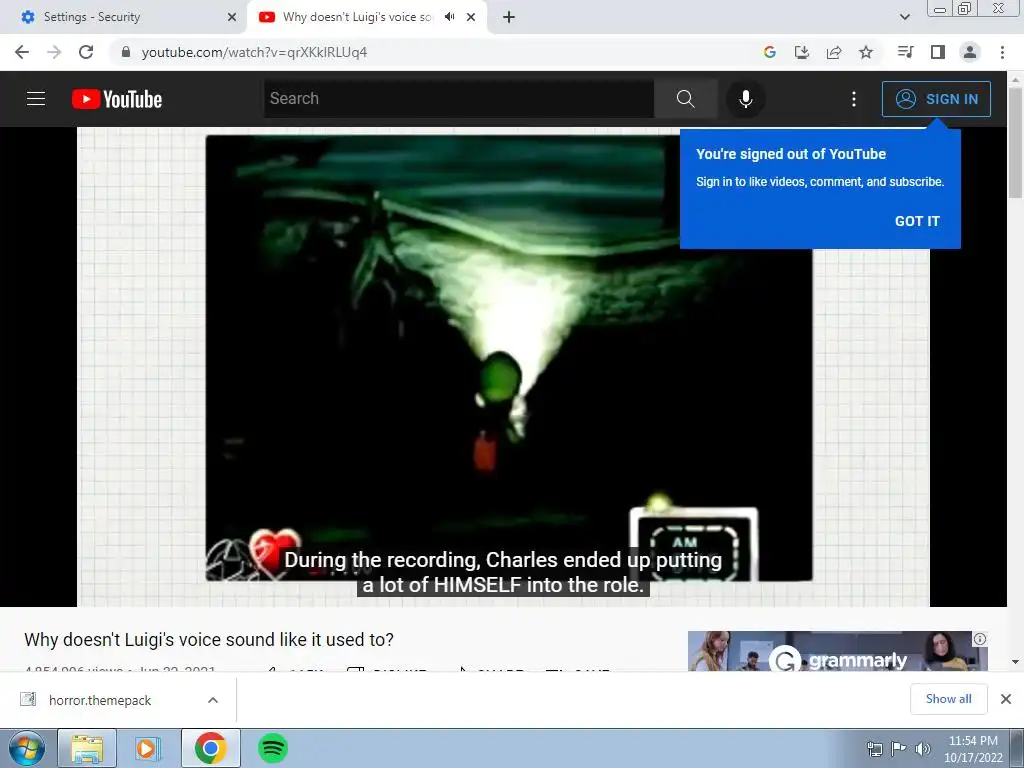Open YouTube settings three-dot menu
The image size is (1024, 768).
coord(854,99)
